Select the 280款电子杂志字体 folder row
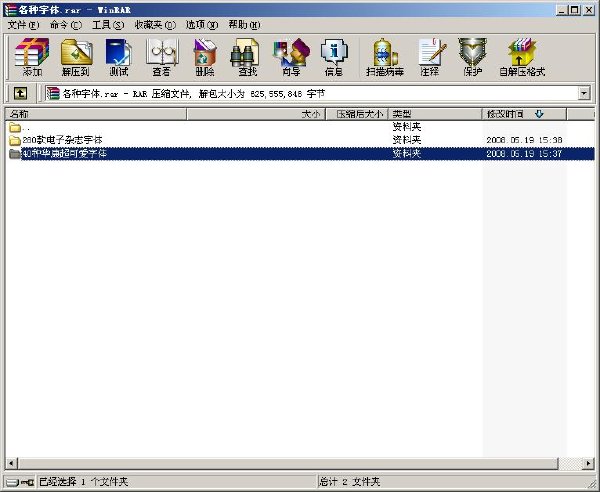Image resolution: width=600 pixels, height=492 pixels. (300, 140)
